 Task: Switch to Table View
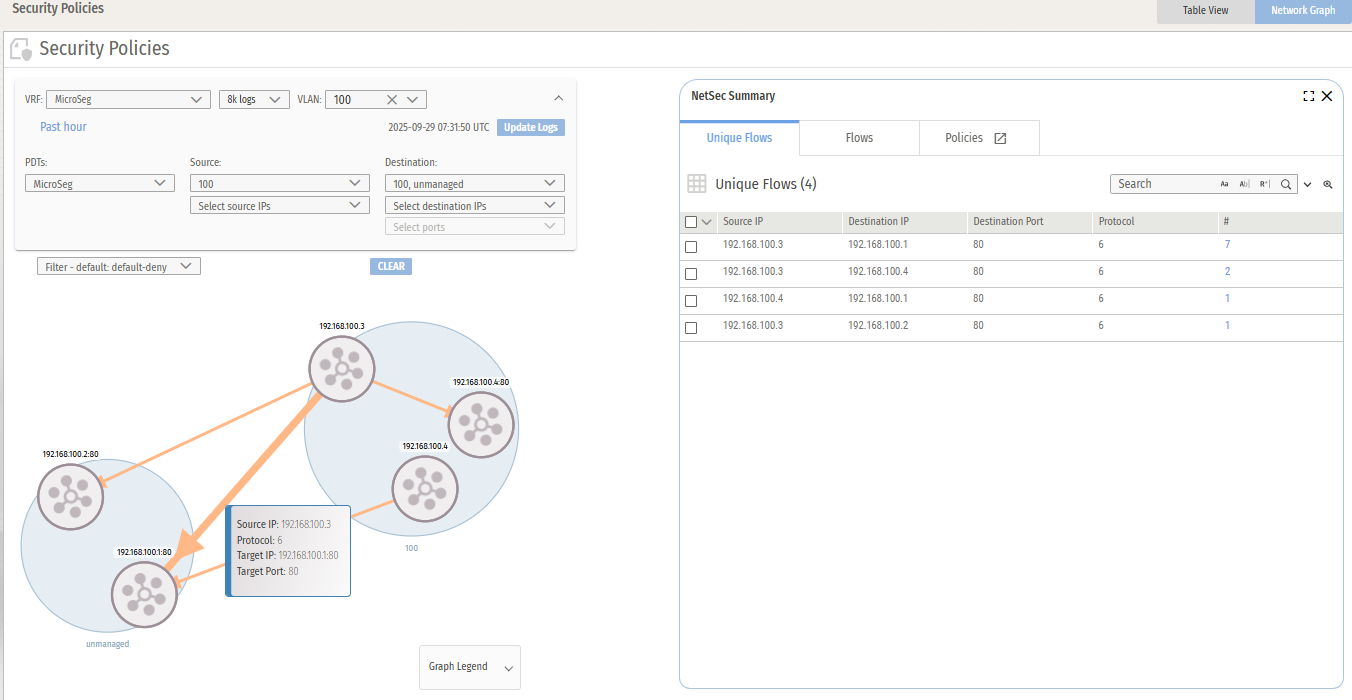[1206, 10]
